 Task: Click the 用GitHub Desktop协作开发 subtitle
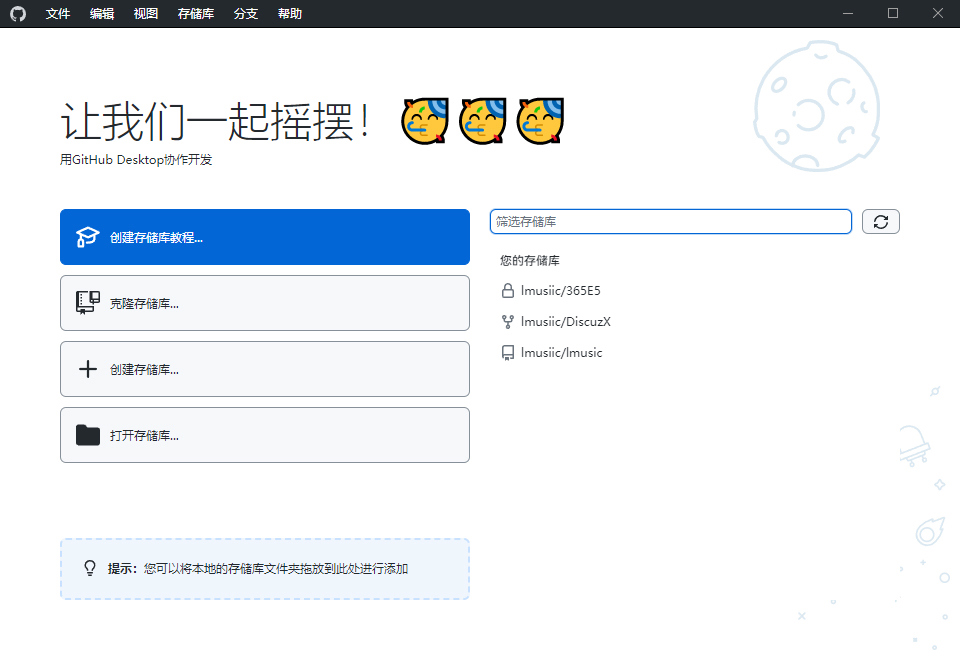(x=136, y=160)
